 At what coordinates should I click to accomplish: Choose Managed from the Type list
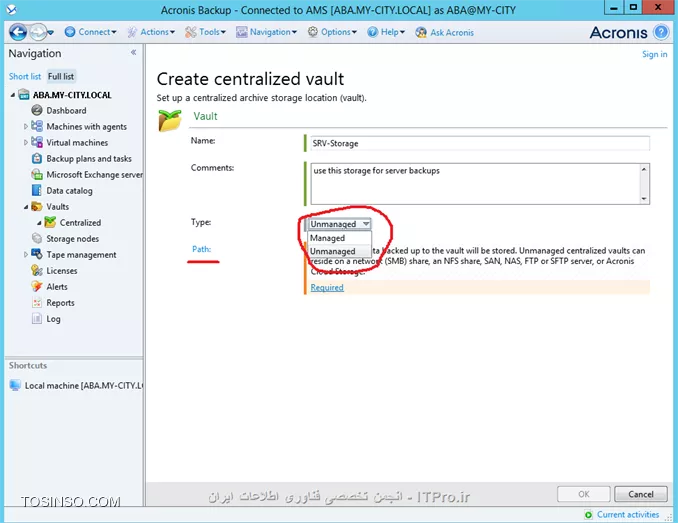(339, 238)
